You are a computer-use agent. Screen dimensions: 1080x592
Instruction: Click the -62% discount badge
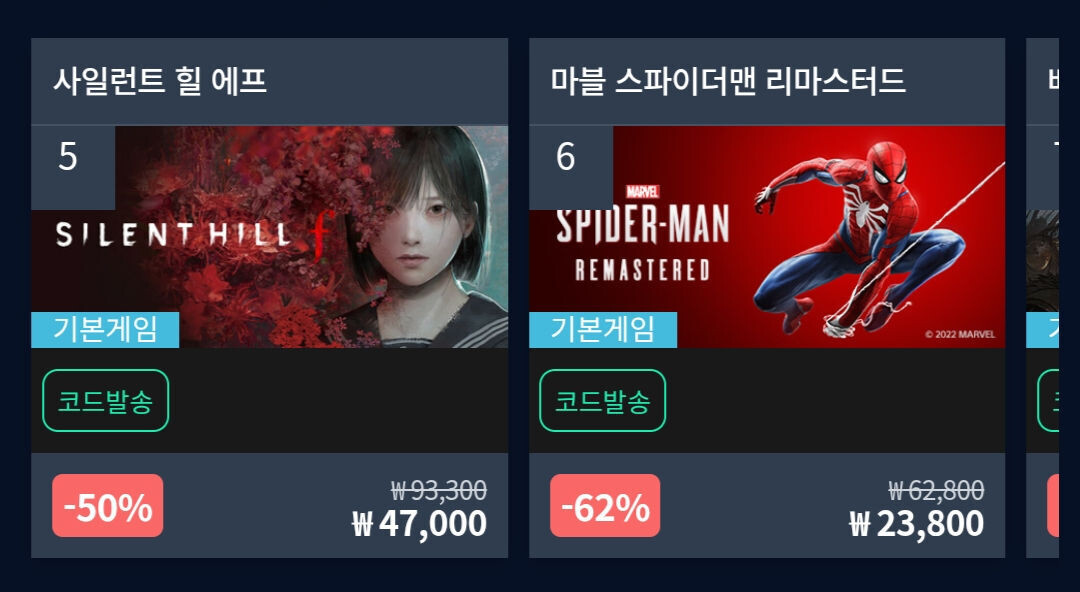tap(605, 506)
